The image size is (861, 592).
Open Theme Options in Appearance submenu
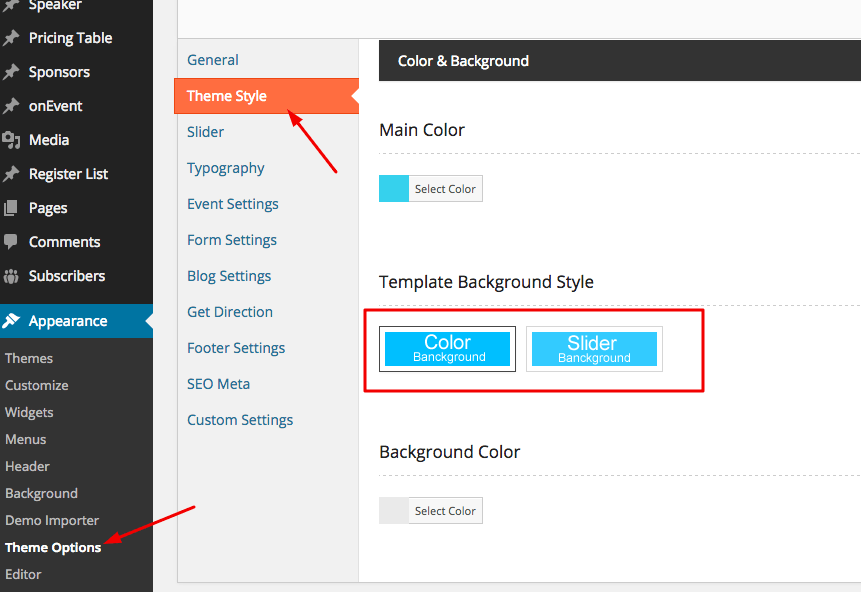pos(53,547)
